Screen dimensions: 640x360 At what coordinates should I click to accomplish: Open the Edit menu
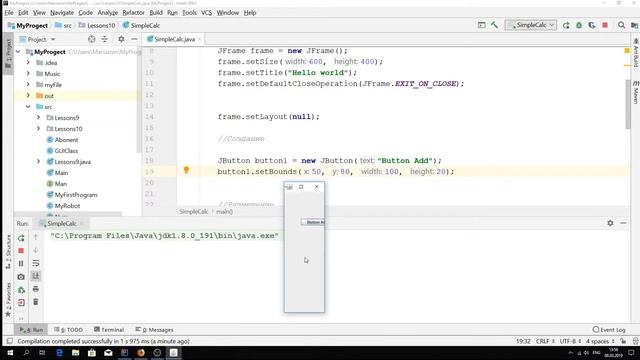coord(23,13)
